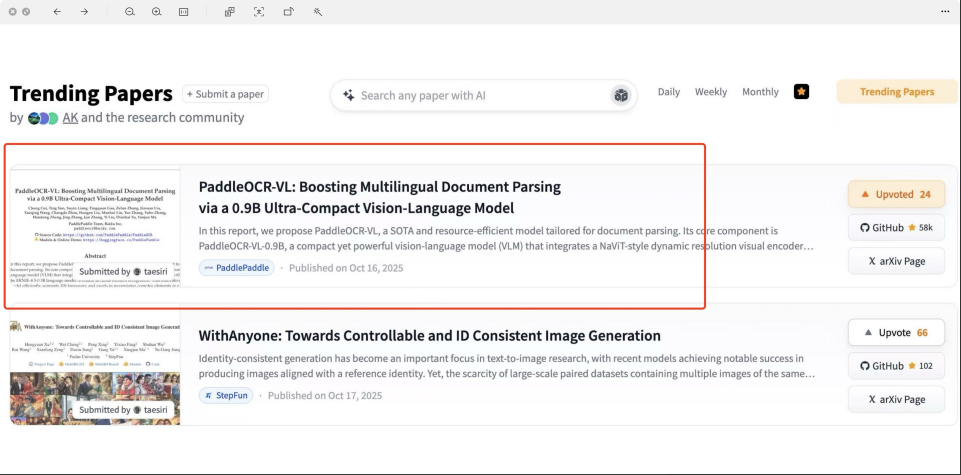Screen dimensions: 961x475
Task: Open the WithAnyone paper title
Action: coord(429,336)
